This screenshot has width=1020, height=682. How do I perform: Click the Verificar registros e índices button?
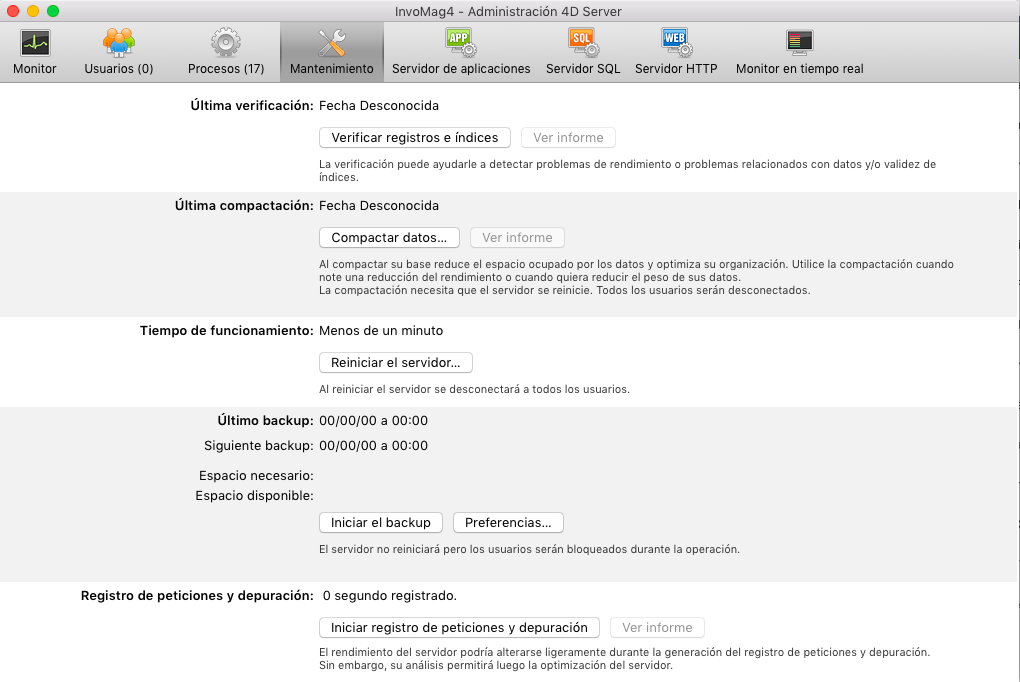tap(415, 138)
